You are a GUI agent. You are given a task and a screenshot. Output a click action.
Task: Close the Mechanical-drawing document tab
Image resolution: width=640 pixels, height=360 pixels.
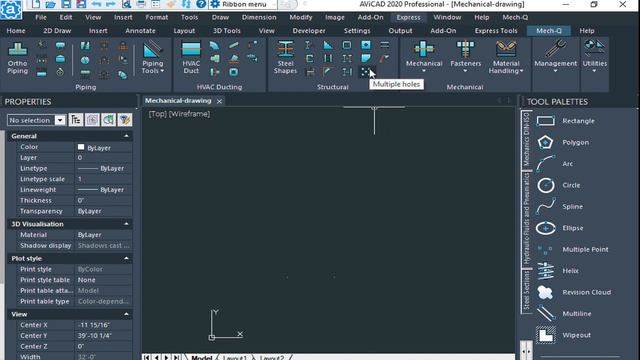(220, 101)
